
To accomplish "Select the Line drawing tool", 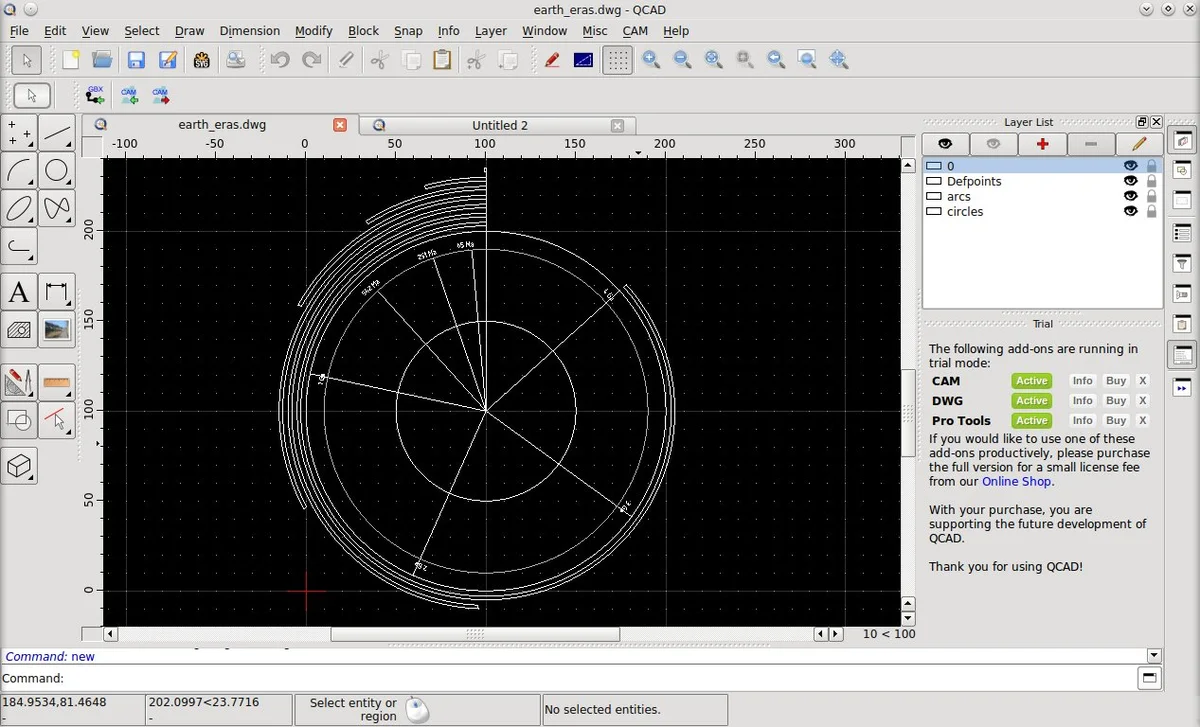I will pyautogui.click(x=56, y=133).
